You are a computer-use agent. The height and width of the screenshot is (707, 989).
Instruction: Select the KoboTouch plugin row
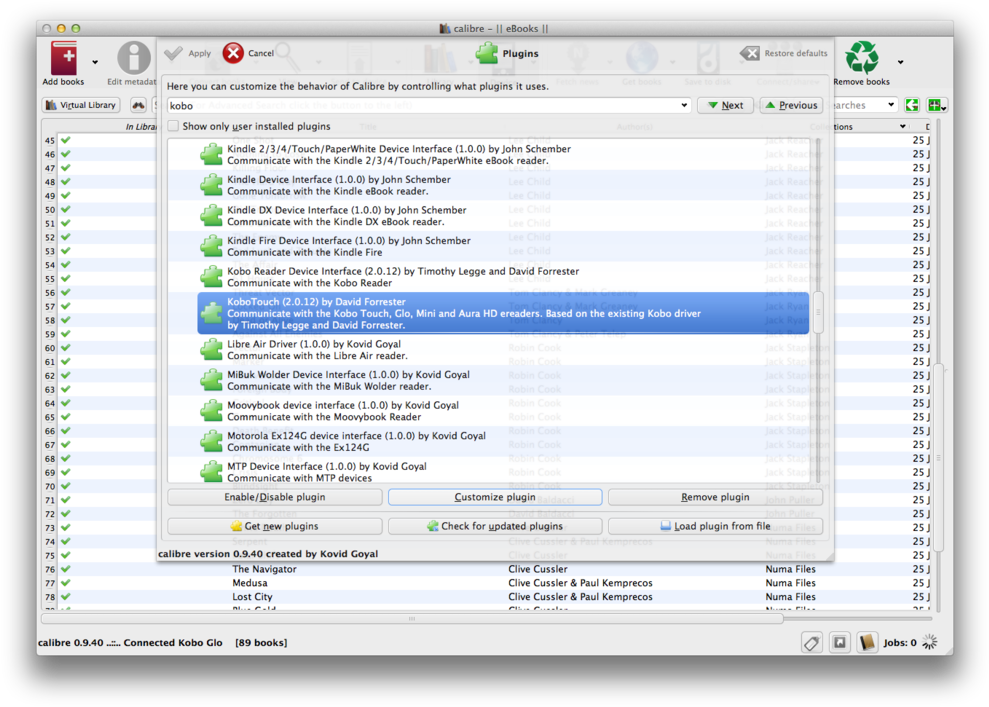pyautogui.click(x=503, y=313)
